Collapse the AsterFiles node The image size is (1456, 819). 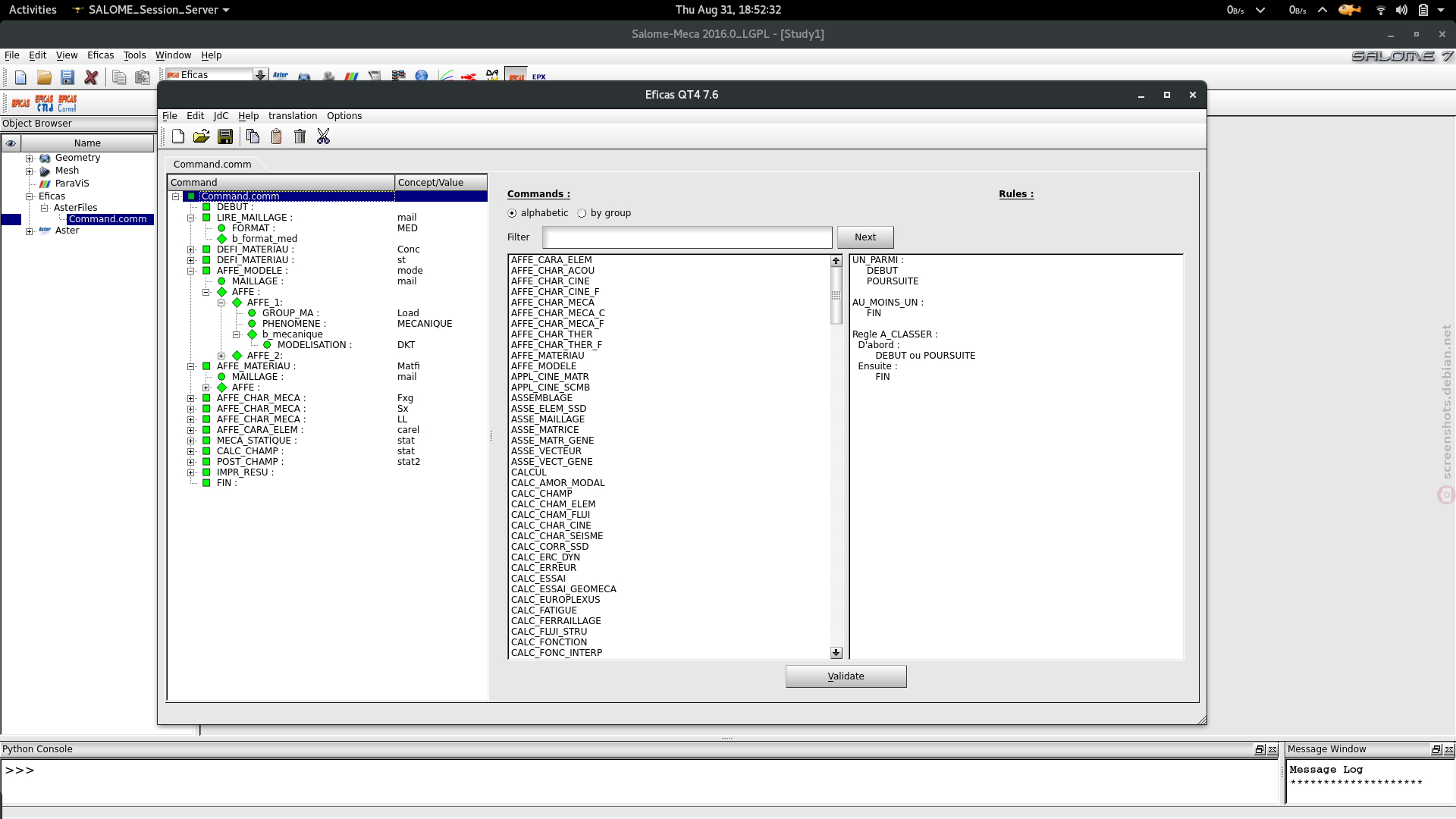click(x=45, y=208)
